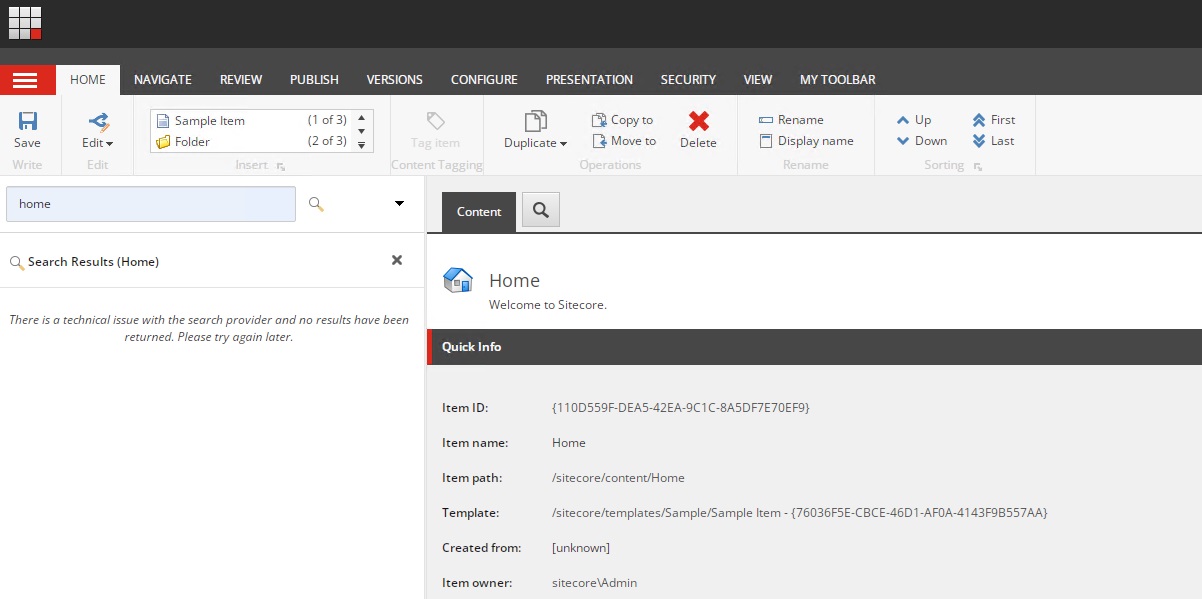Click the Created from [unknown] value
This screenshot has width=1202, height=599.
[x=581, y=548]
